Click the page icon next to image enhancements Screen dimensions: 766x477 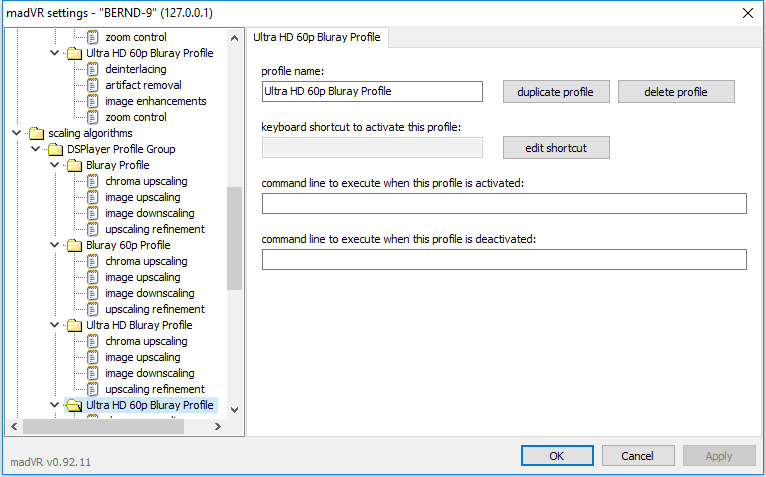[92, 102]
